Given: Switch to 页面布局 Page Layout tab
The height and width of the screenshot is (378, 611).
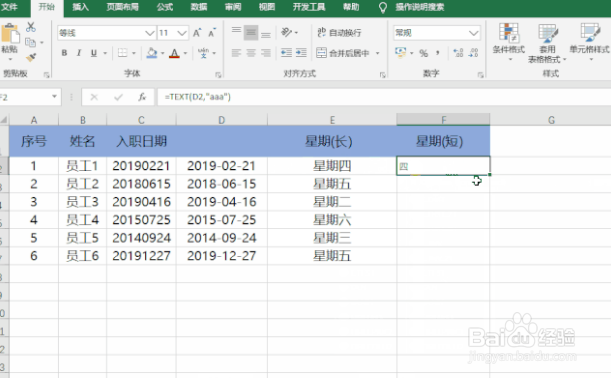Looking at the screenshot, I should pyautogui.click(x=123, y=7).
